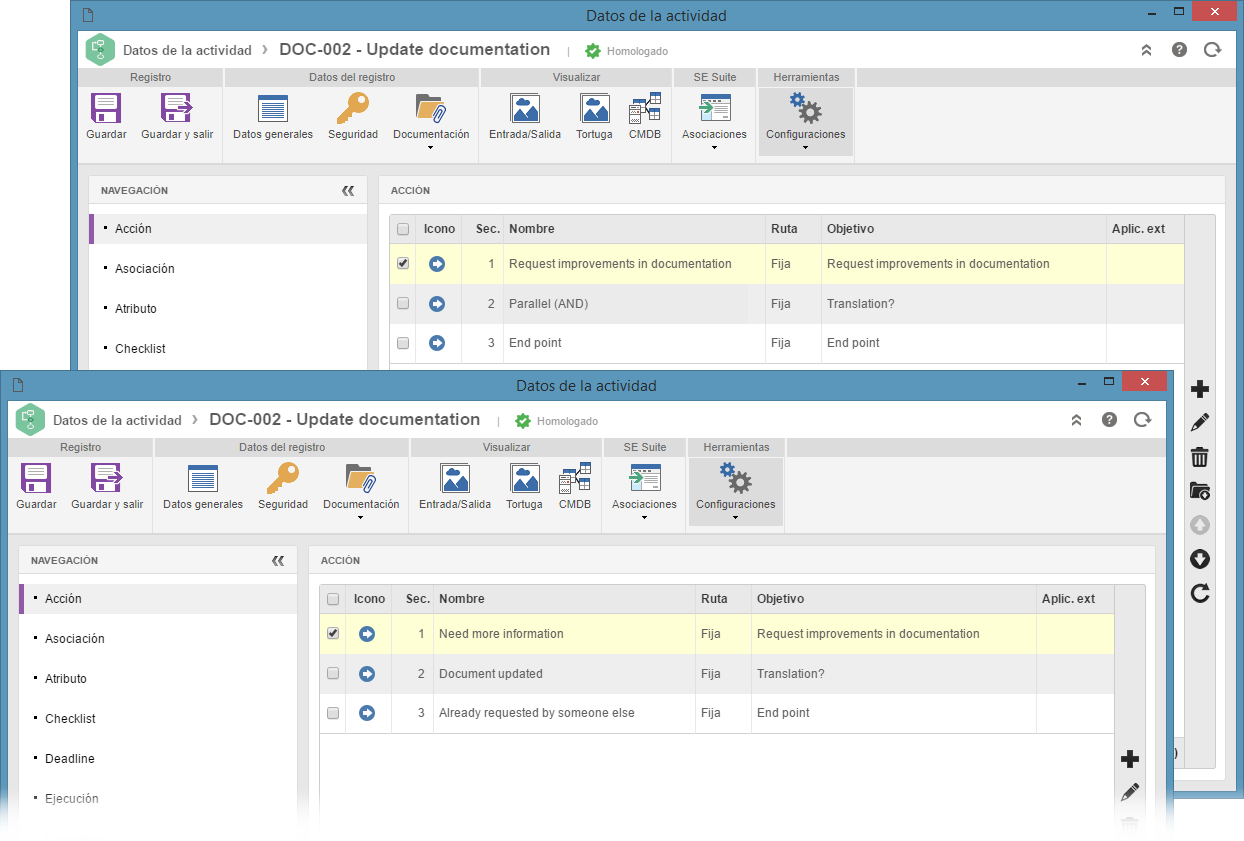Viewport: 1244px width, 841px height.
Task: Click Guardar y salir in the front window
Action: point(107,486)
